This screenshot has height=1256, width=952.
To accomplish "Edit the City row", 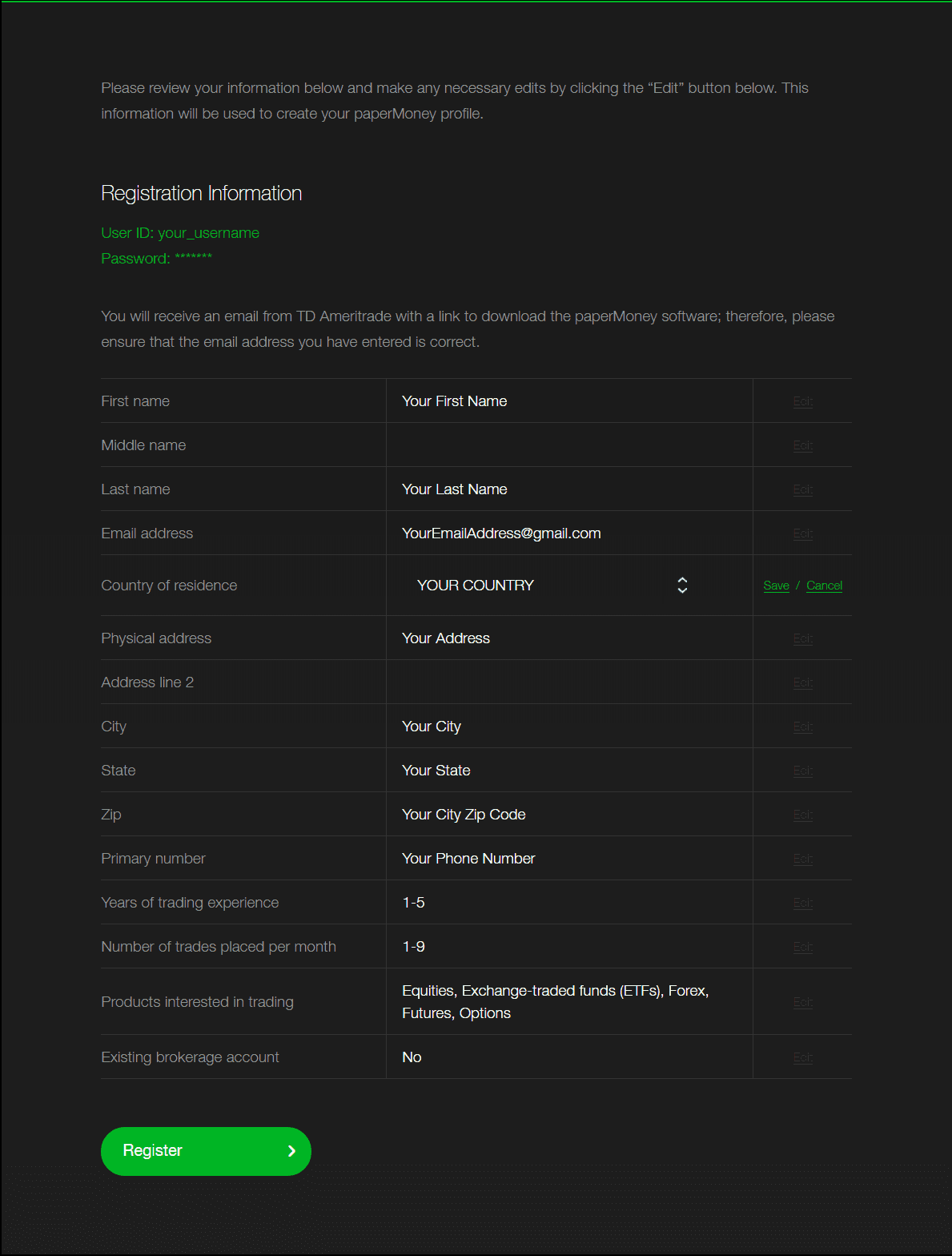I will point(802,727).
